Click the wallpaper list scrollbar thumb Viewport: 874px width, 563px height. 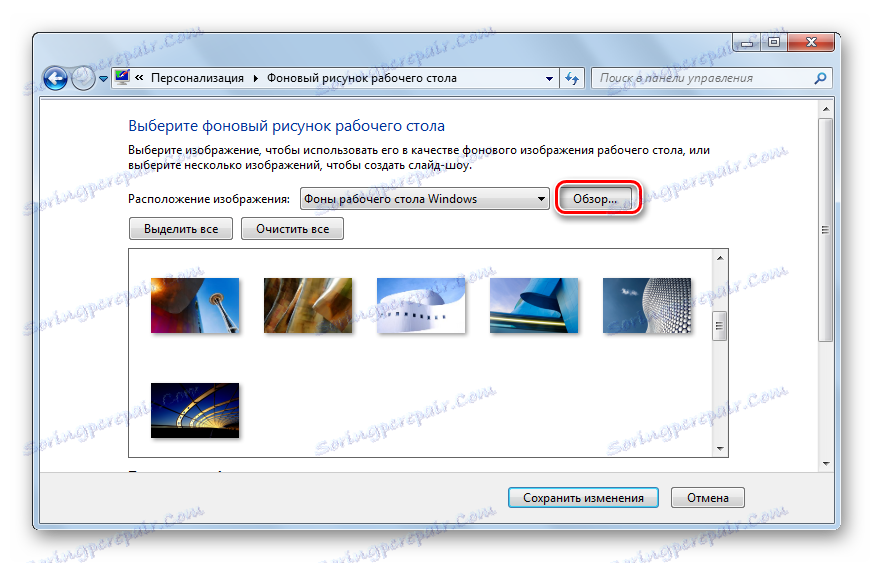click(720, 326)
